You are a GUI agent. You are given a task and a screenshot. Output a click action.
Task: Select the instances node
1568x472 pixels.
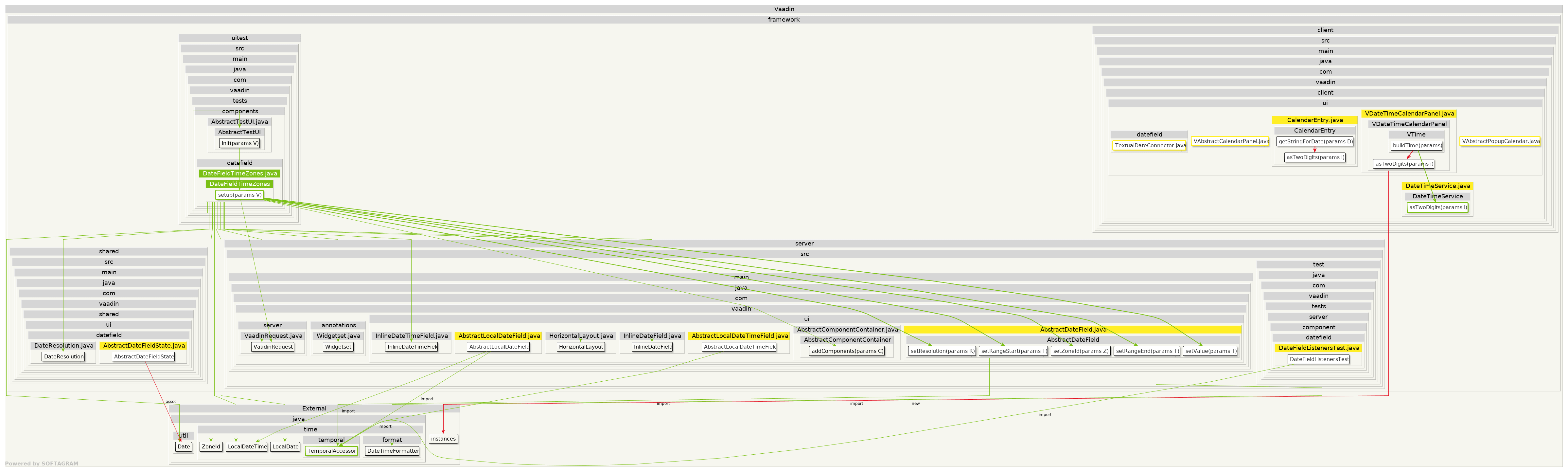(x=444, y=438)
